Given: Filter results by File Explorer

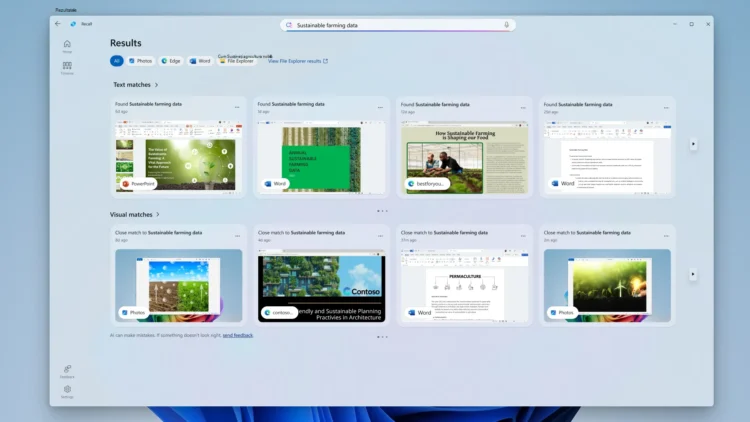Looking at the screenshot, I should tap(236, 61).
